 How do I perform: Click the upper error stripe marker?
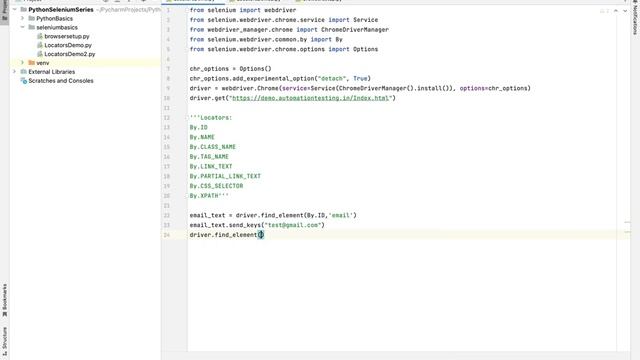[x=627, y=222]
